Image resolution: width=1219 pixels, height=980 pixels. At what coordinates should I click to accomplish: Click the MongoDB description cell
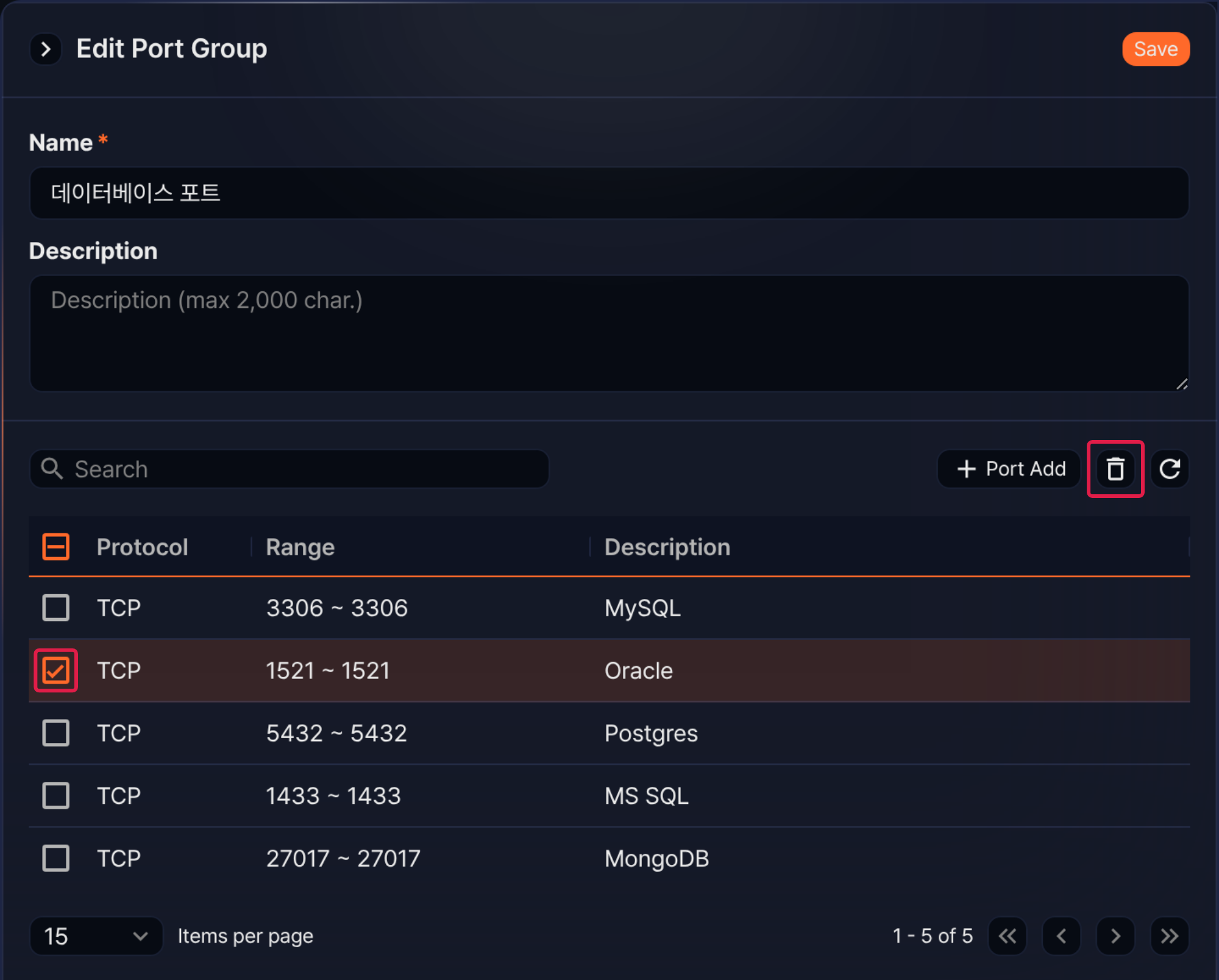657,859
